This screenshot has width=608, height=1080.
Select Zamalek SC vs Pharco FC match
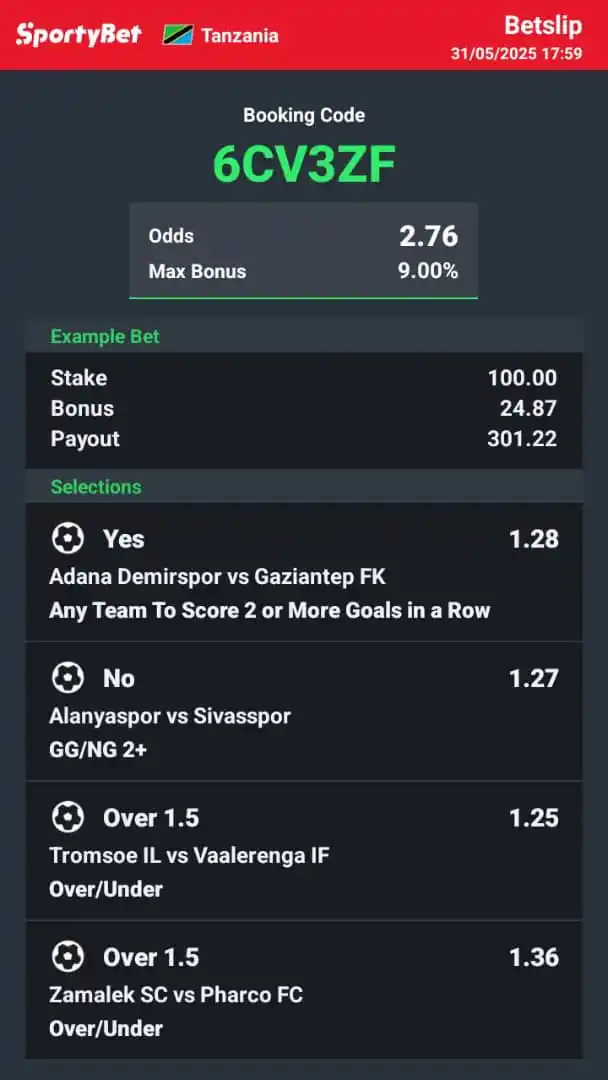click(x=176, y=995)
